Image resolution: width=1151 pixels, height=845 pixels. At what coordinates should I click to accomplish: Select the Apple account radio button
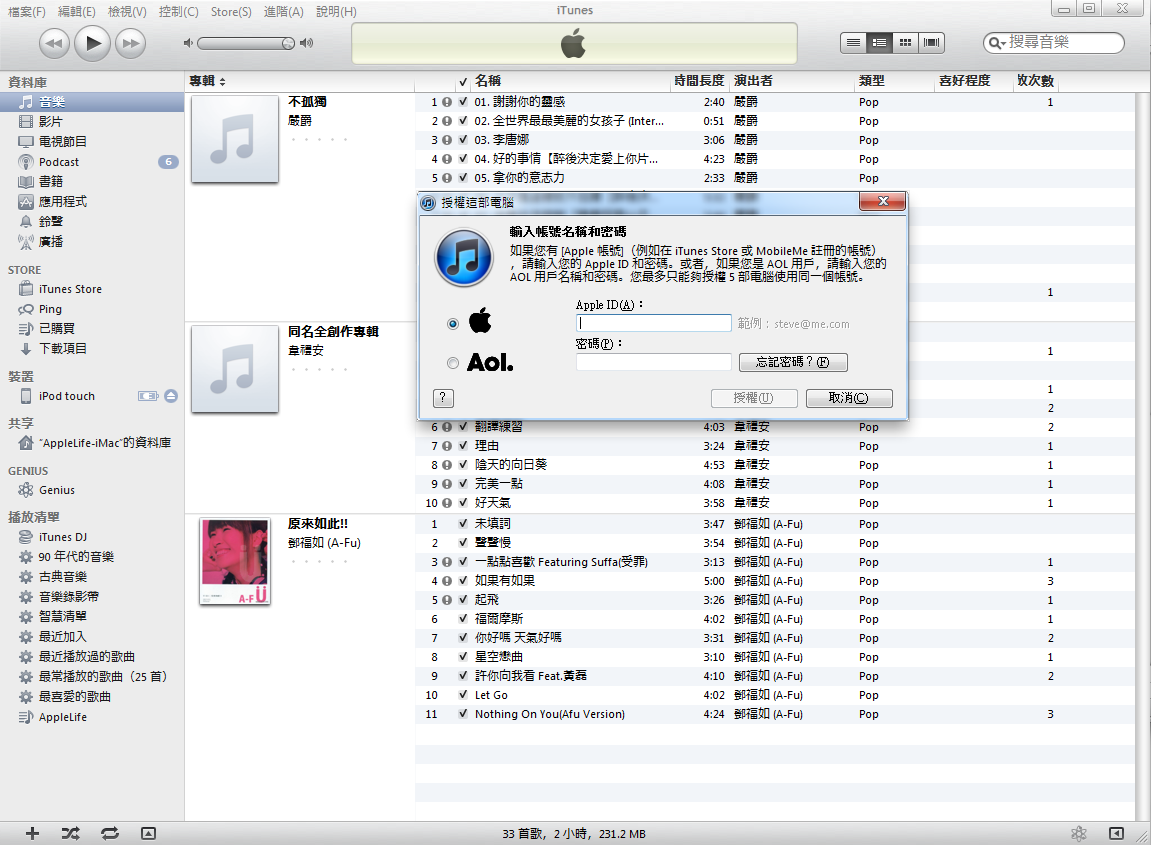pyautogui.click(x=454, y=324)
